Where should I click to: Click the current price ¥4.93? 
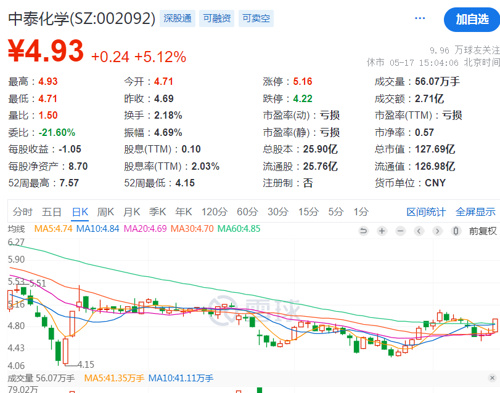(46, 51)
